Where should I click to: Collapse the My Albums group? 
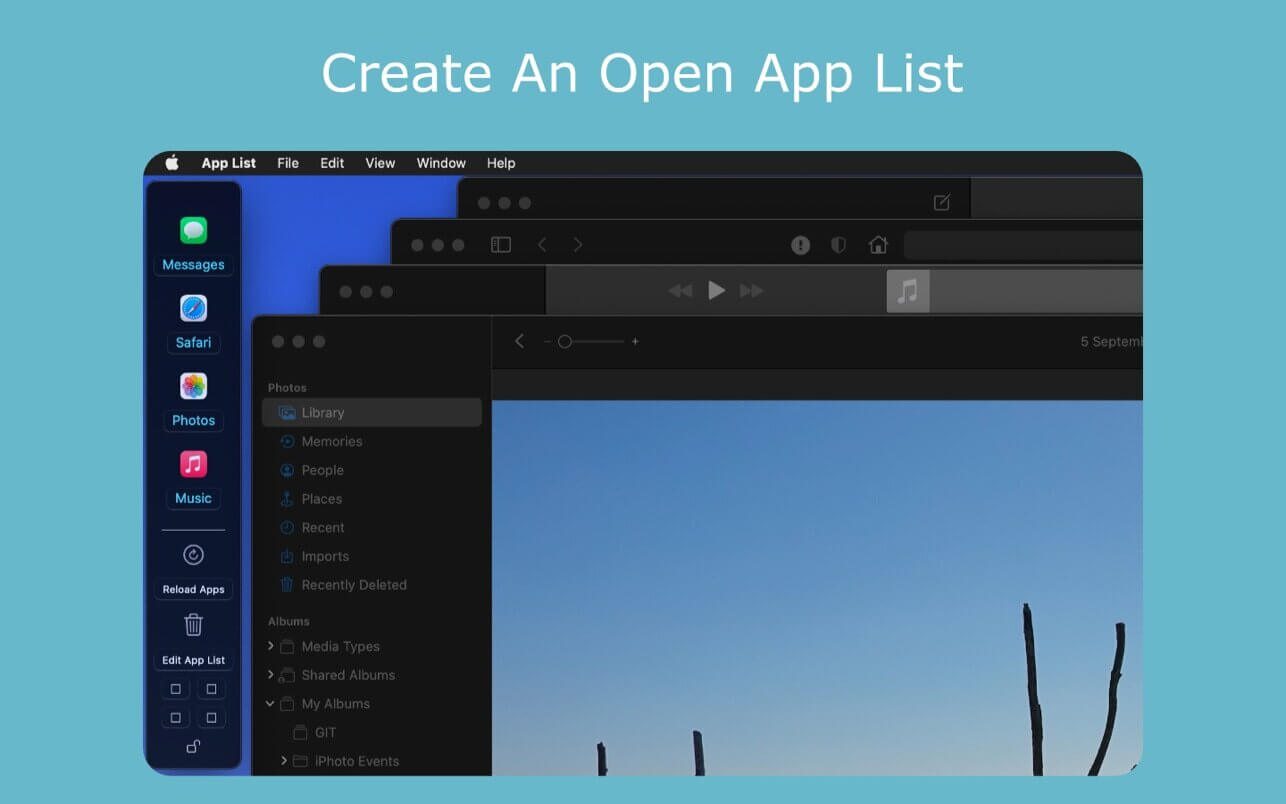point(271,704)
